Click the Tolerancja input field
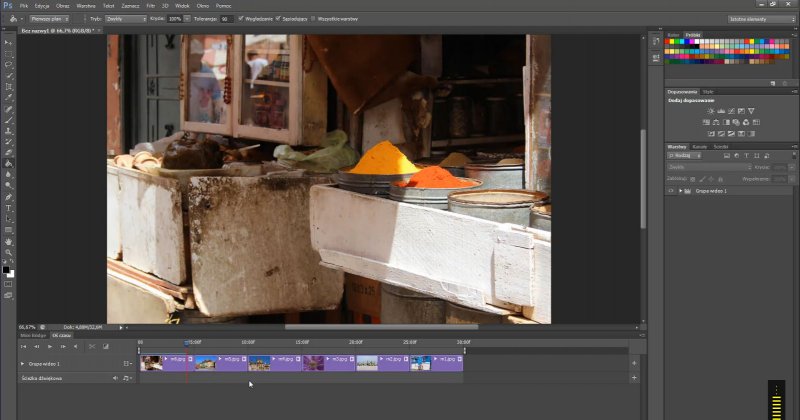The image size is (800, 420). (x=226, y=18)
